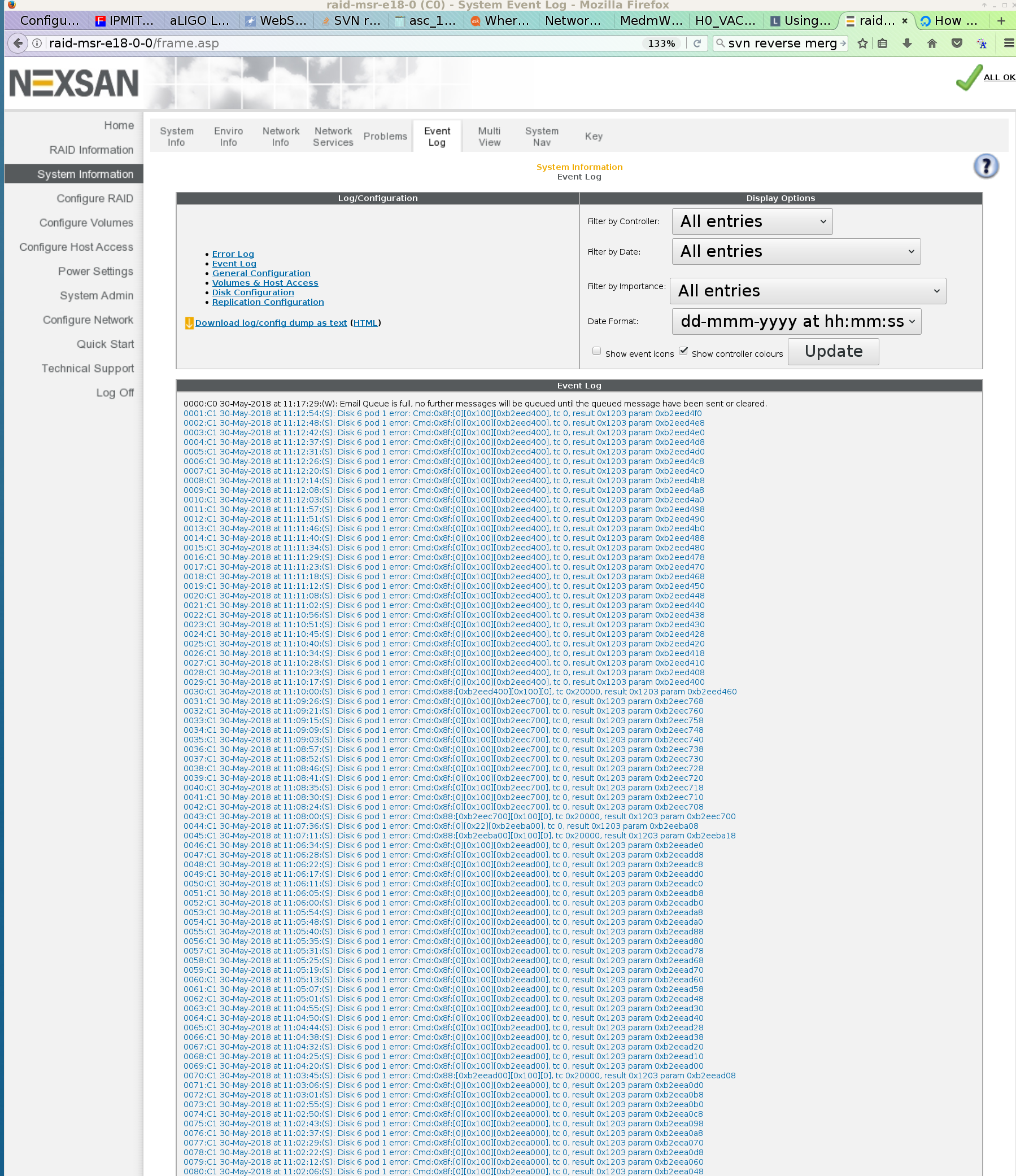Click the help question mark icon
The image size is (1016, 1176).
[986, 167]
